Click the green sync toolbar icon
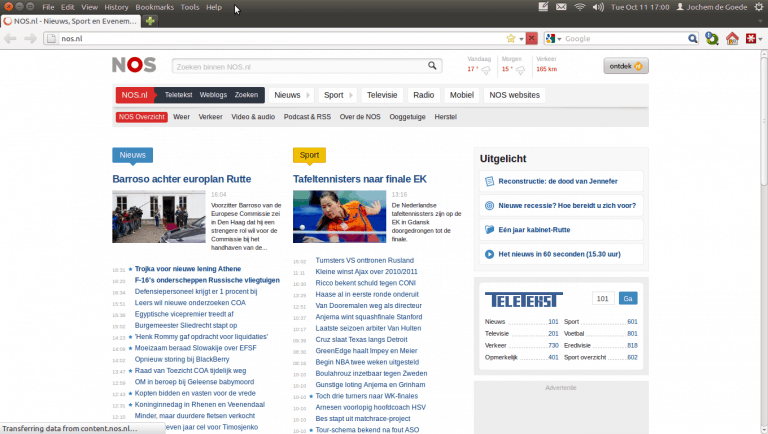Screen dimensions: 768x434 [x=712, y=38]
